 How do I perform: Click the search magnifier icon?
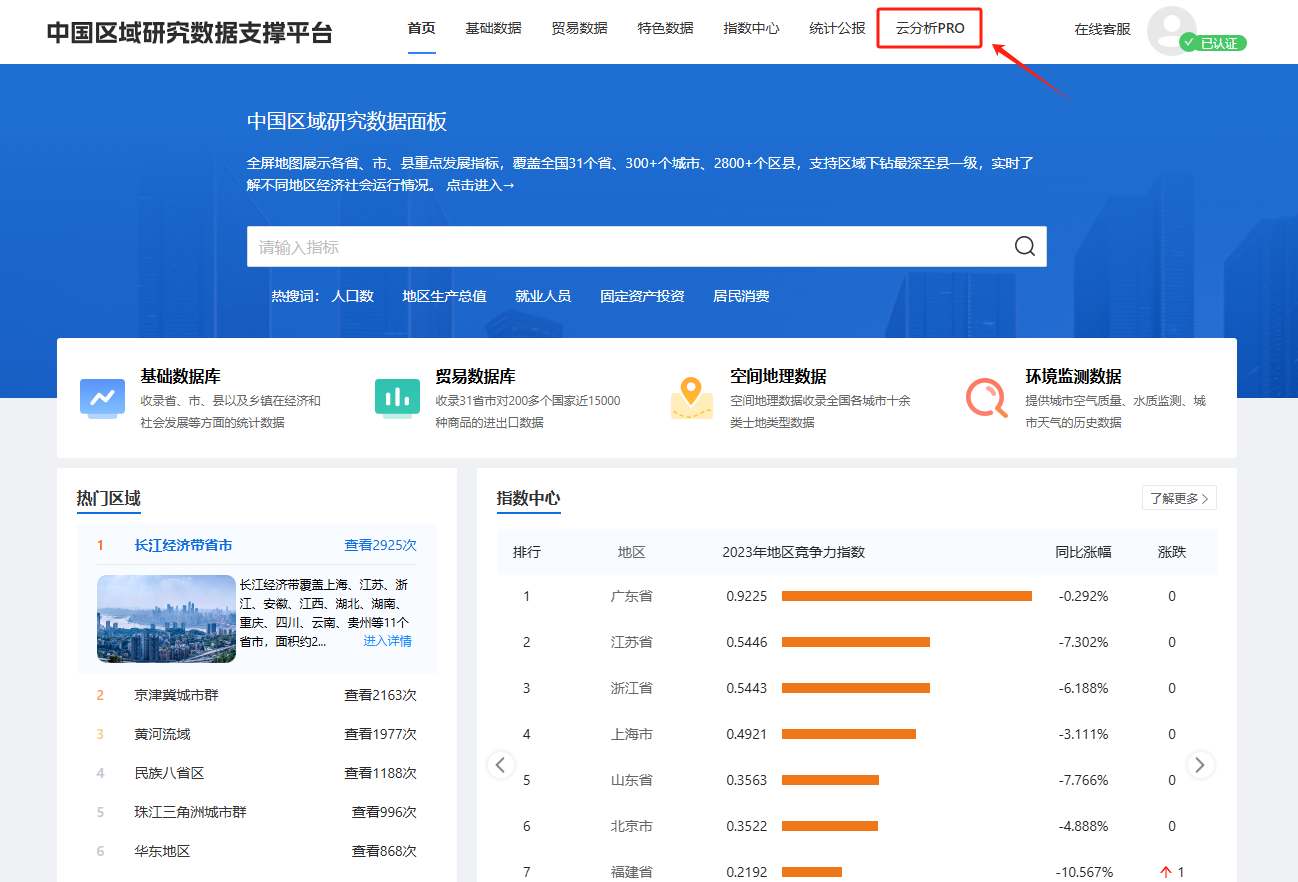pyautogui.click(x=1025, y=247)
